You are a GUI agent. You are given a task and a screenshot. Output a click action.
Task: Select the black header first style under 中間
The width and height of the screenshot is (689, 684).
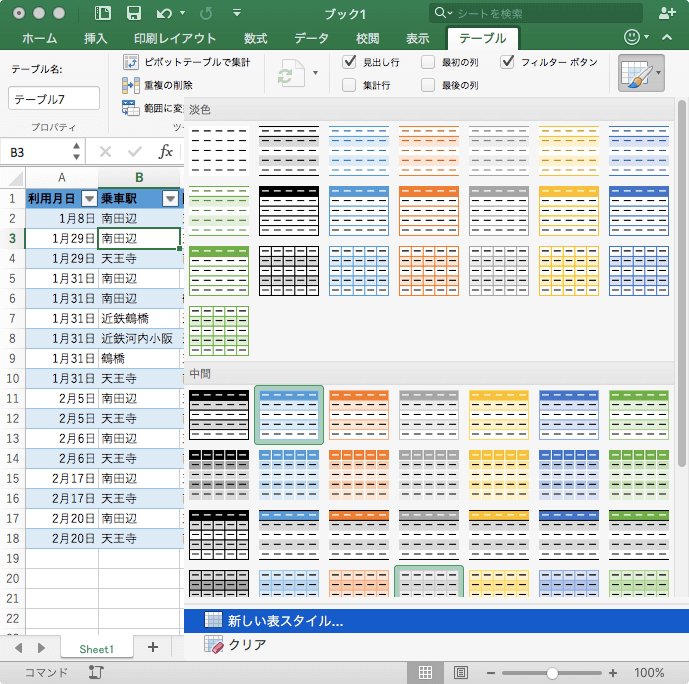(x=219, y=415)
